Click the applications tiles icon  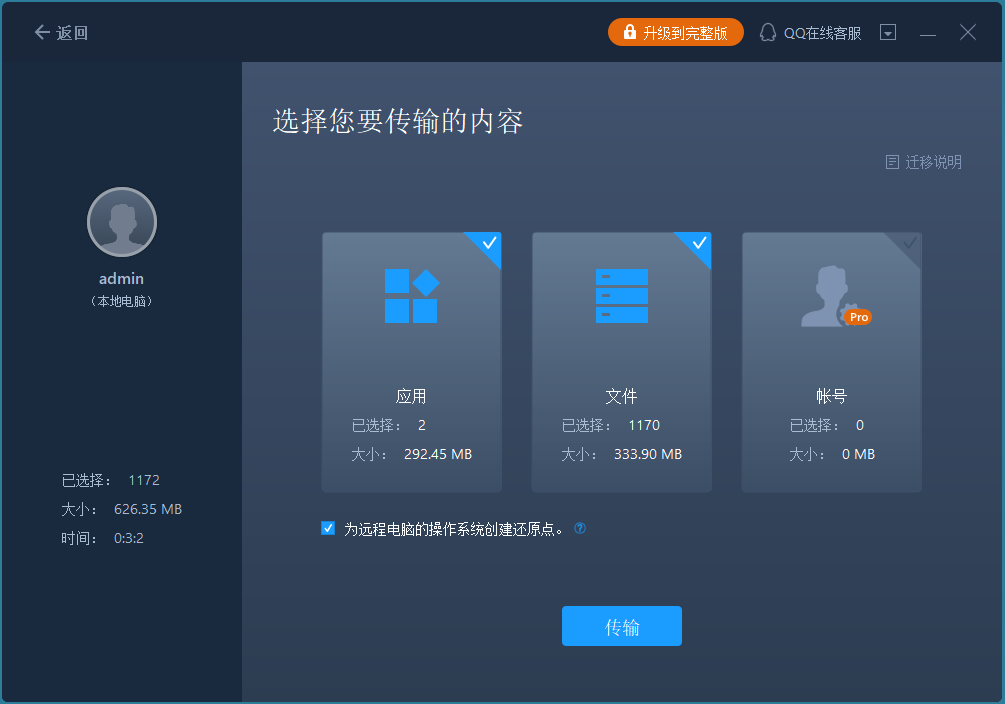tap(411, 296)
